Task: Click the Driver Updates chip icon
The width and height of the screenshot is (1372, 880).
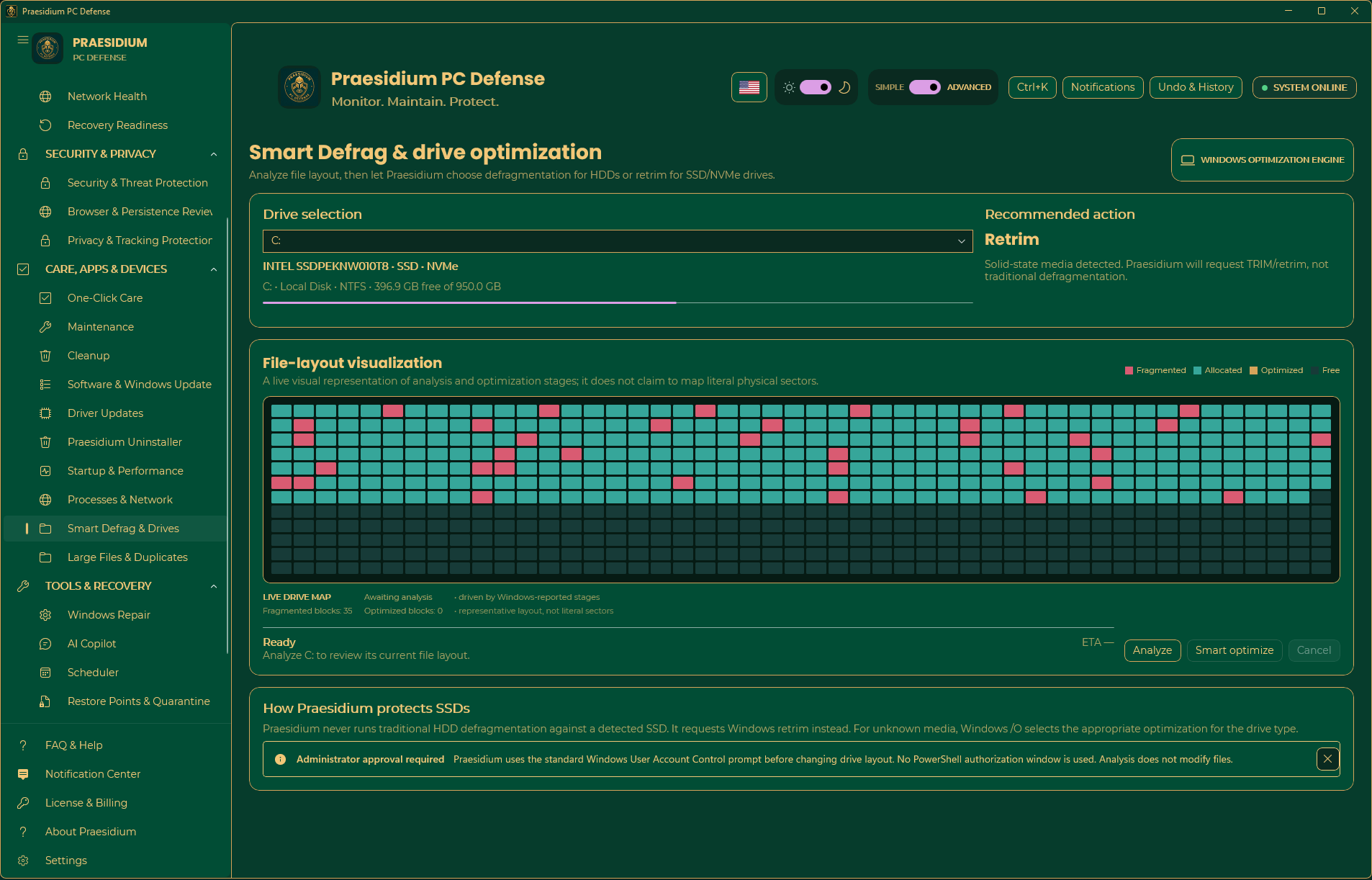Action: click(x=45, y=413)
